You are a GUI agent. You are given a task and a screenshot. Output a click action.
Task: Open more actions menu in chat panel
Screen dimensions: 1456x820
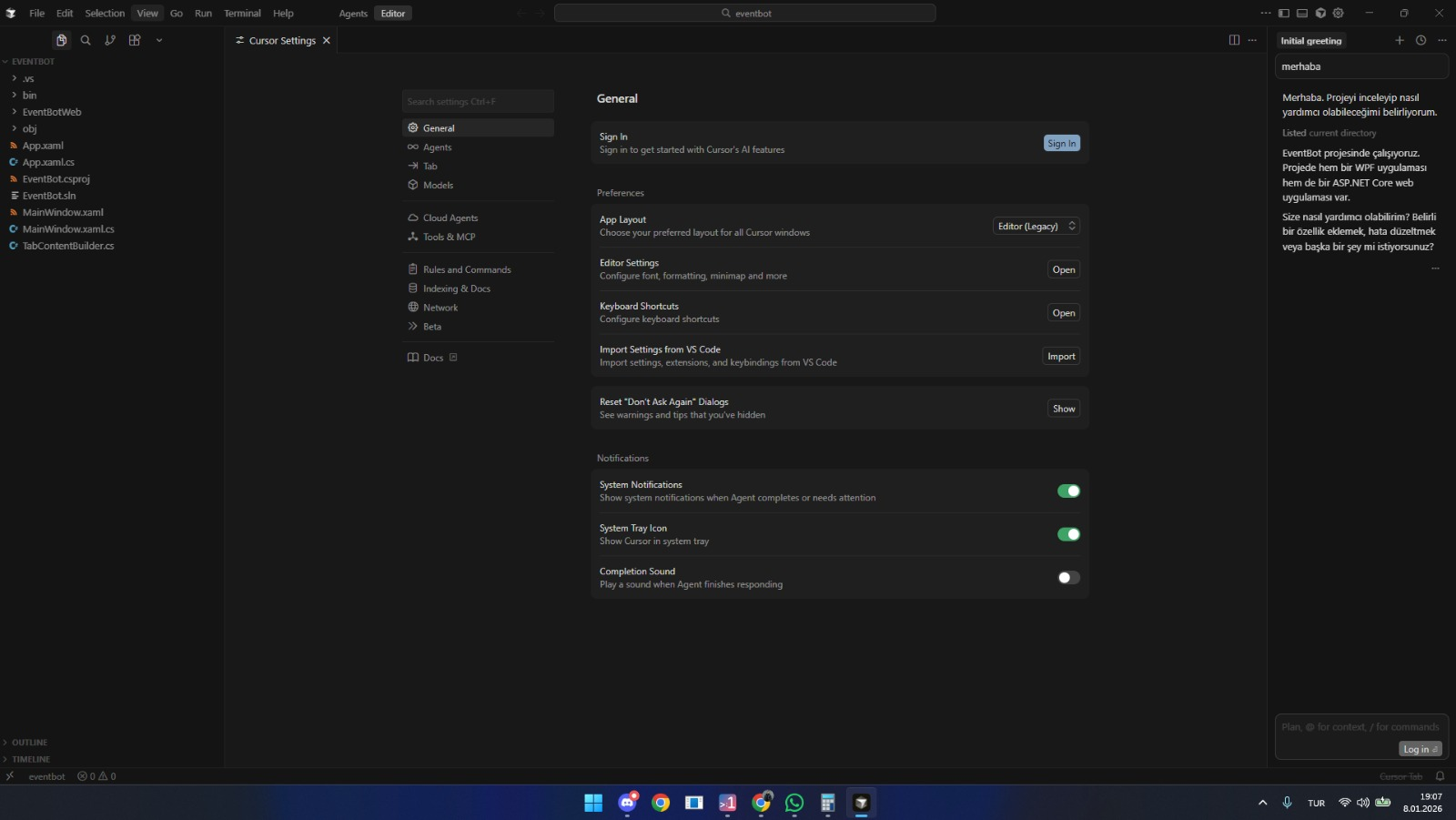pyautogui.click(x=1441, y=40)
